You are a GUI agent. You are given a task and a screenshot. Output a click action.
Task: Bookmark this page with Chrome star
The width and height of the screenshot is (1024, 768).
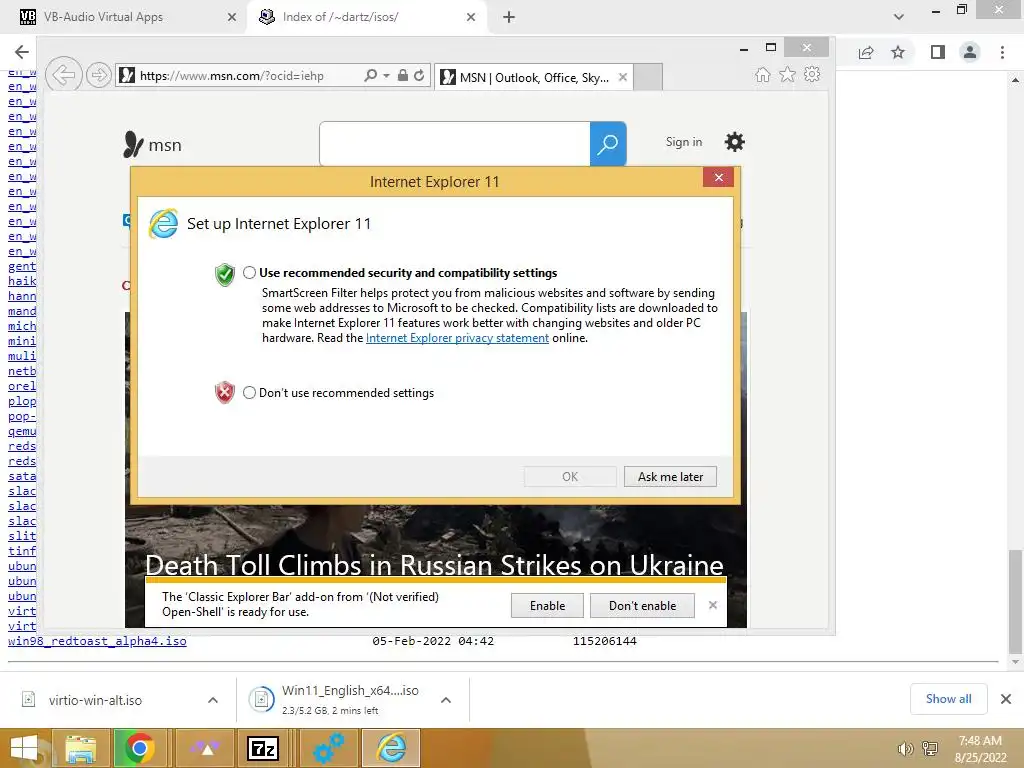(x=898, y=52)
